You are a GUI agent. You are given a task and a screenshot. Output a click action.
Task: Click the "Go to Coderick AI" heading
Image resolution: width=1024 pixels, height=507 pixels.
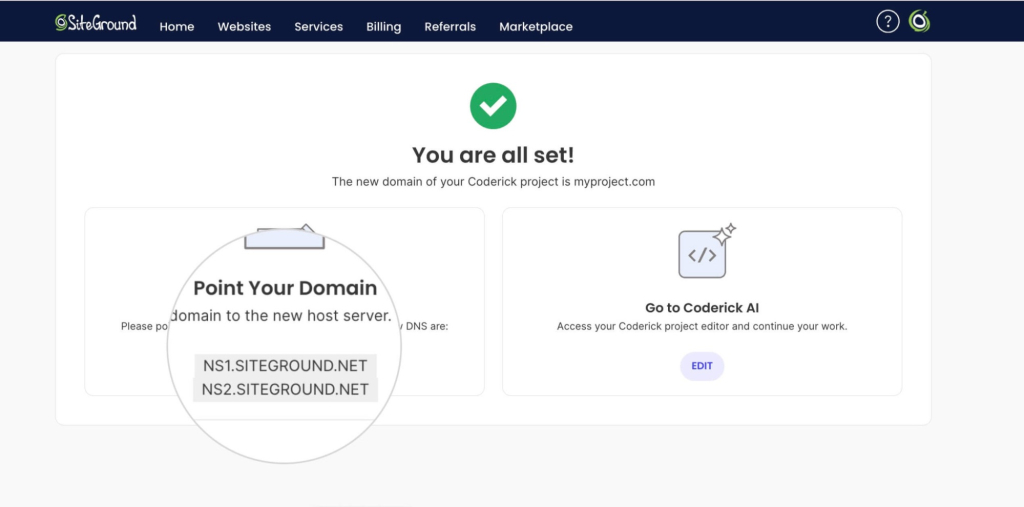[x=702, y=308]
